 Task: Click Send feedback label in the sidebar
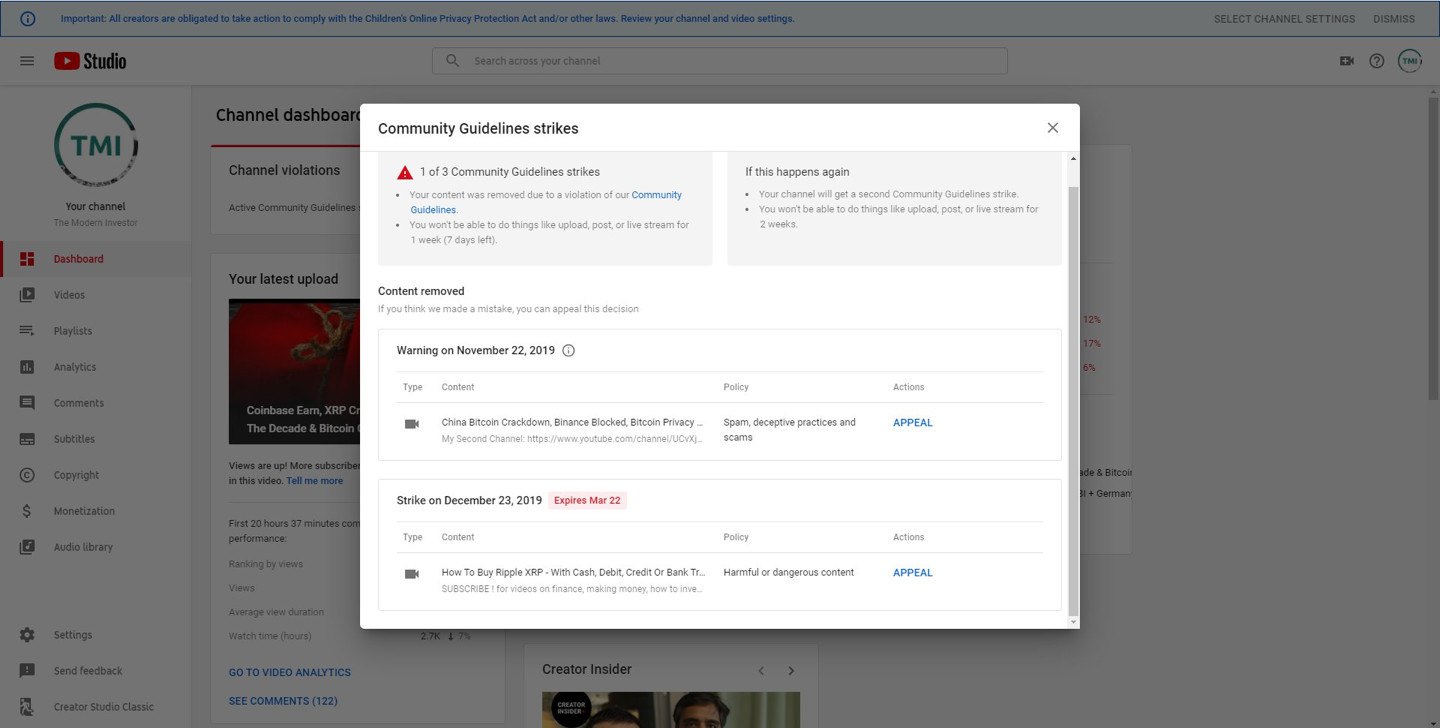pos(88,671)
